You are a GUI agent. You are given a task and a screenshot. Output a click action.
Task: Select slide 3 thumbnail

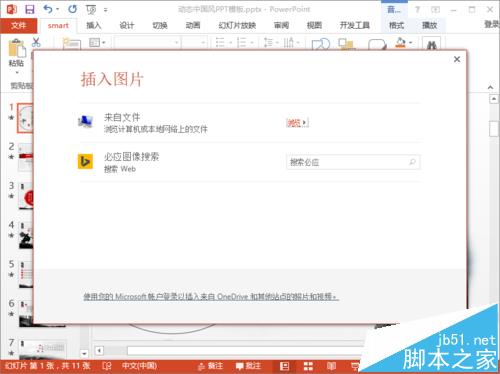26,196
